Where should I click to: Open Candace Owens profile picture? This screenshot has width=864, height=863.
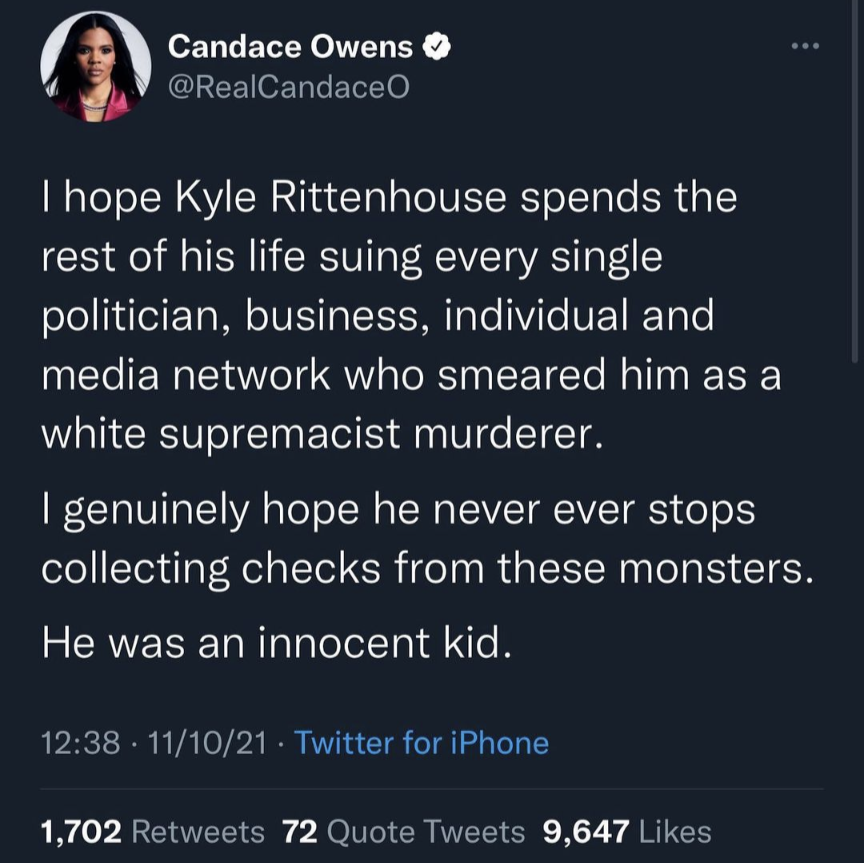pyautogui.click(x=95, y=66)
